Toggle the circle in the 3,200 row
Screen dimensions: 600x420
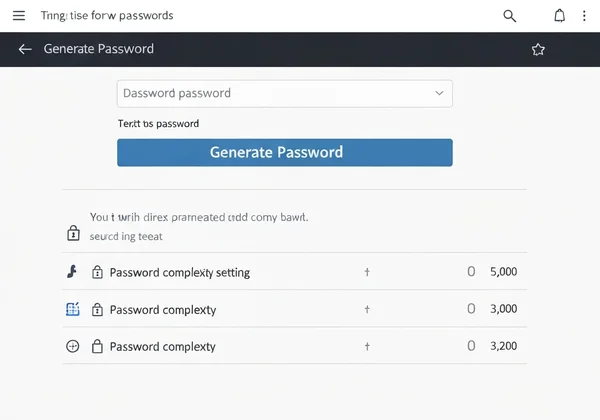click(x=471, y=347)
